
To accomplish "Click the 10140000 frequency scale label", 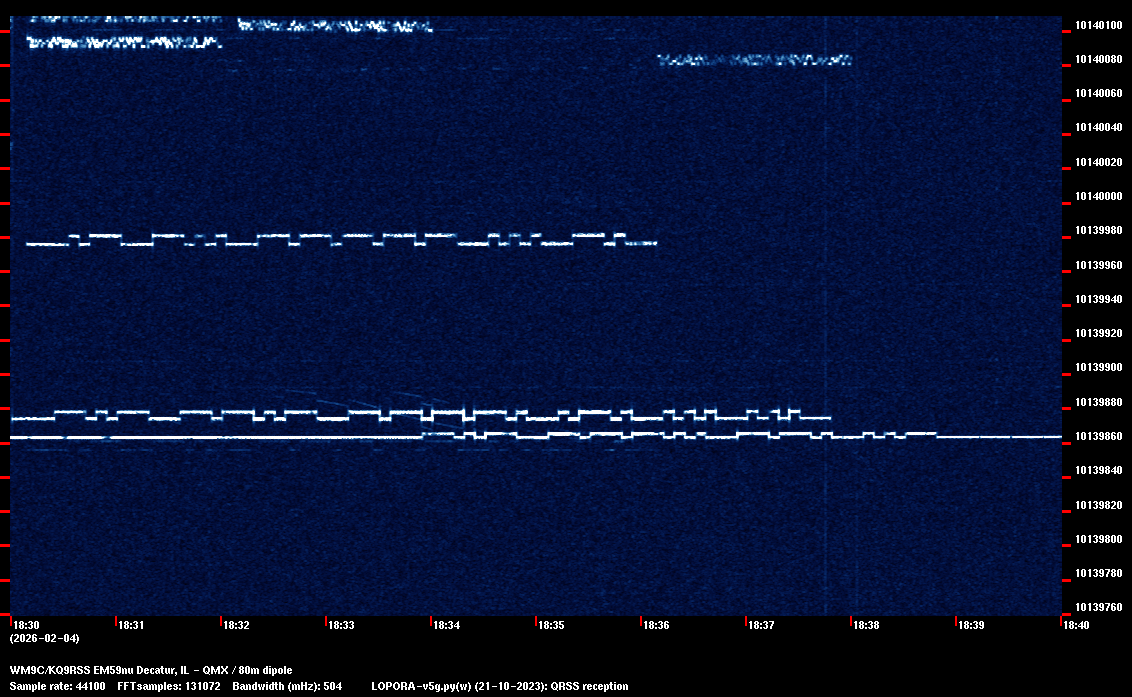I will (1097, 197).
